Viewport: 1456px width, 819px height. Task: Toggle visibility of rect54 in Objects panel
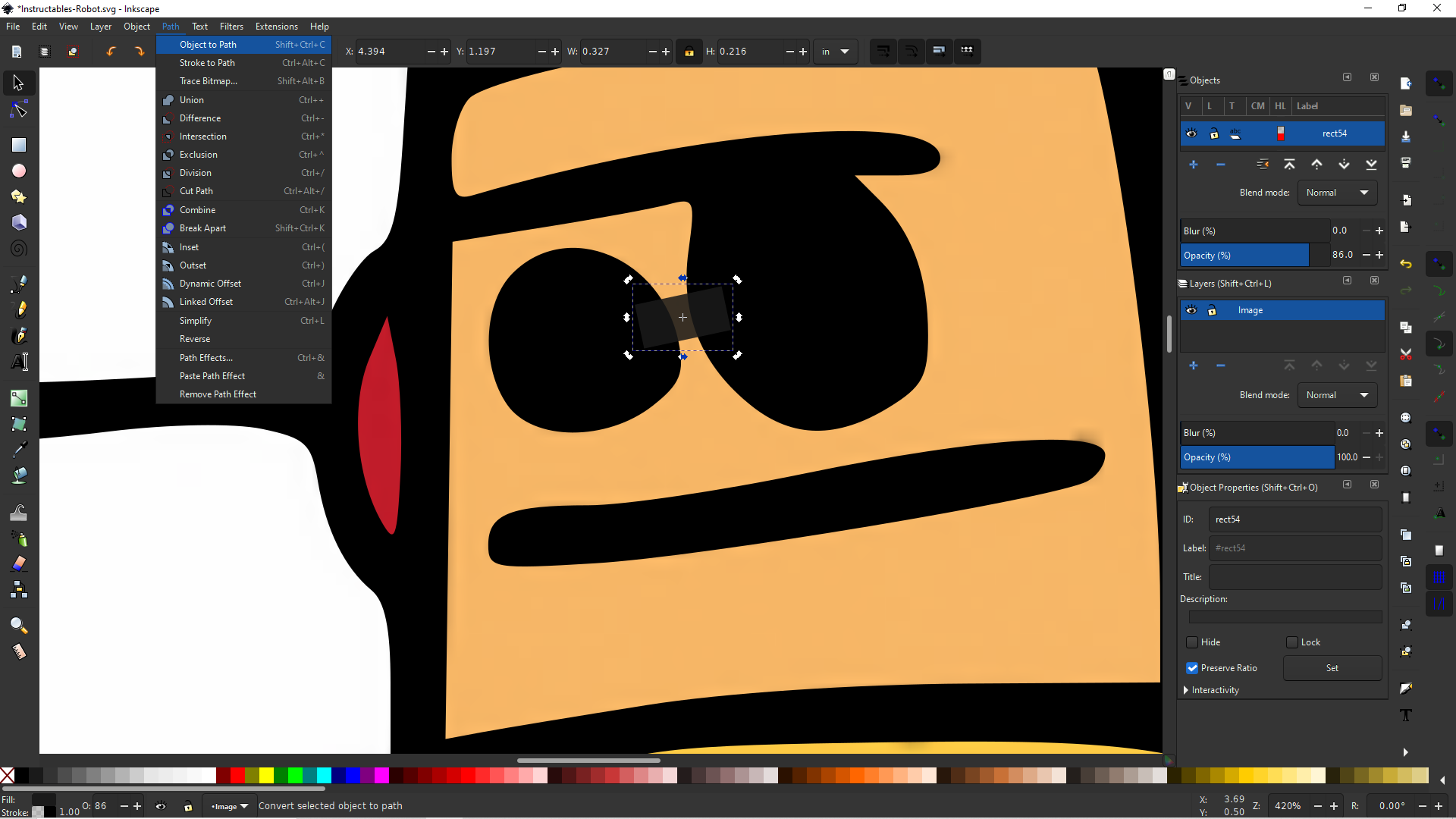pos(1191,133)
